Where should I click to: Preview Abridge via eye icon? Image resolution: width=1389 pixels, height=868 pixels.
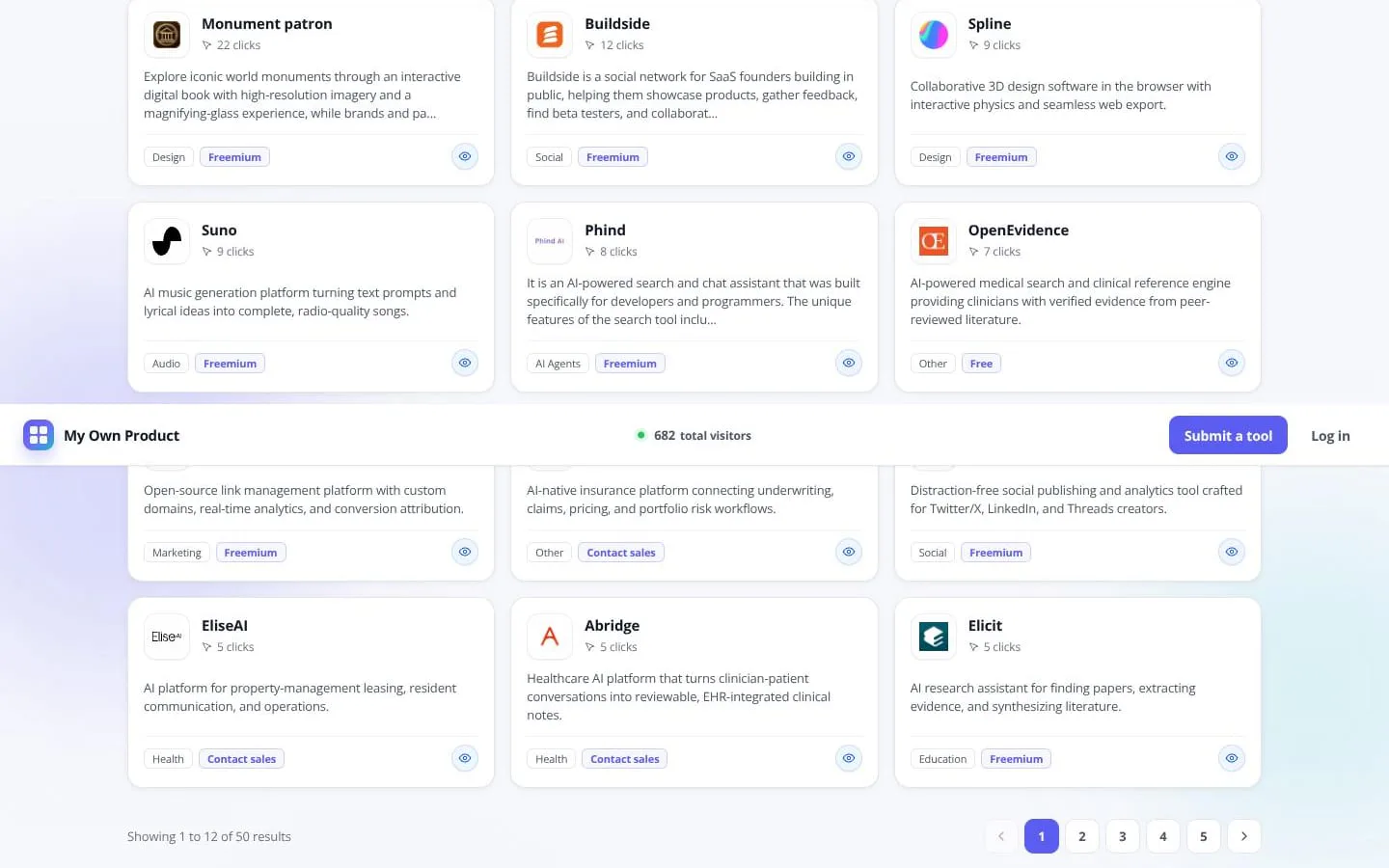(x=849, y=758)
